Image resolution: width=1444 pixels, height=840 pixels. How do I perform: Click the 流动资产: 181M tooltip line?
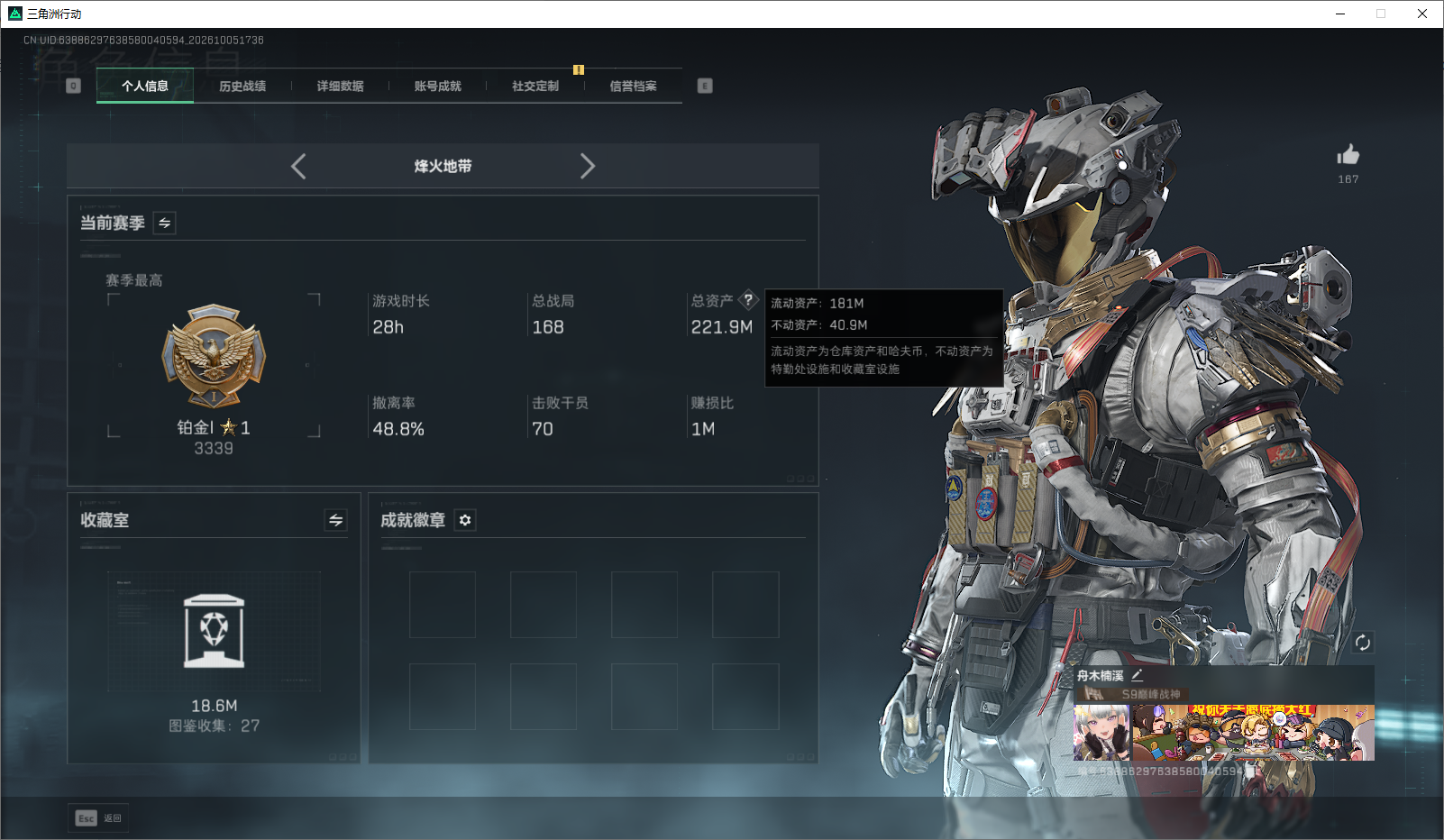[x=818, y=303]
